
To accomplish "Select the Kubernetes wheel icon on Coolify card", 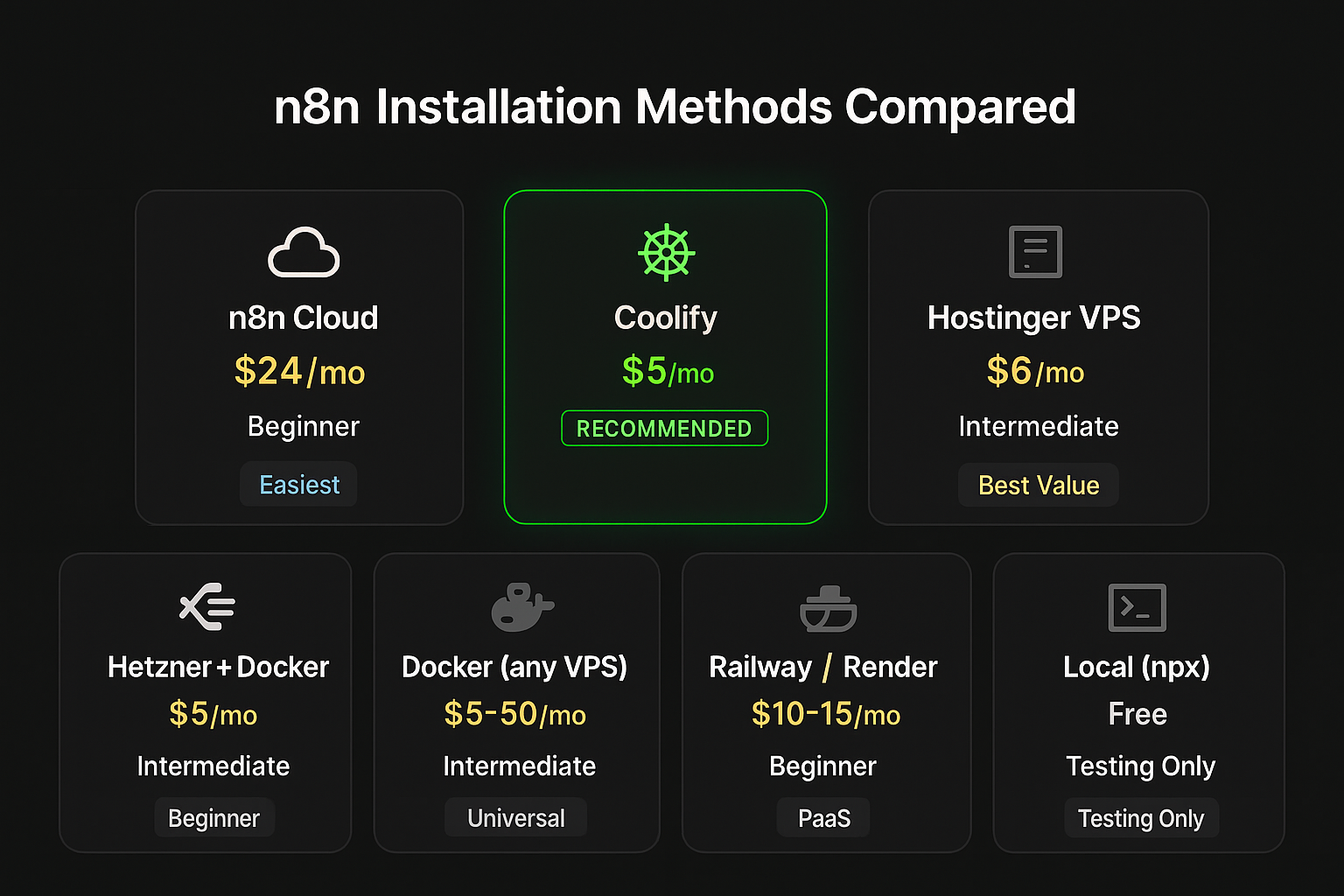I will click(x=665, y=253).
